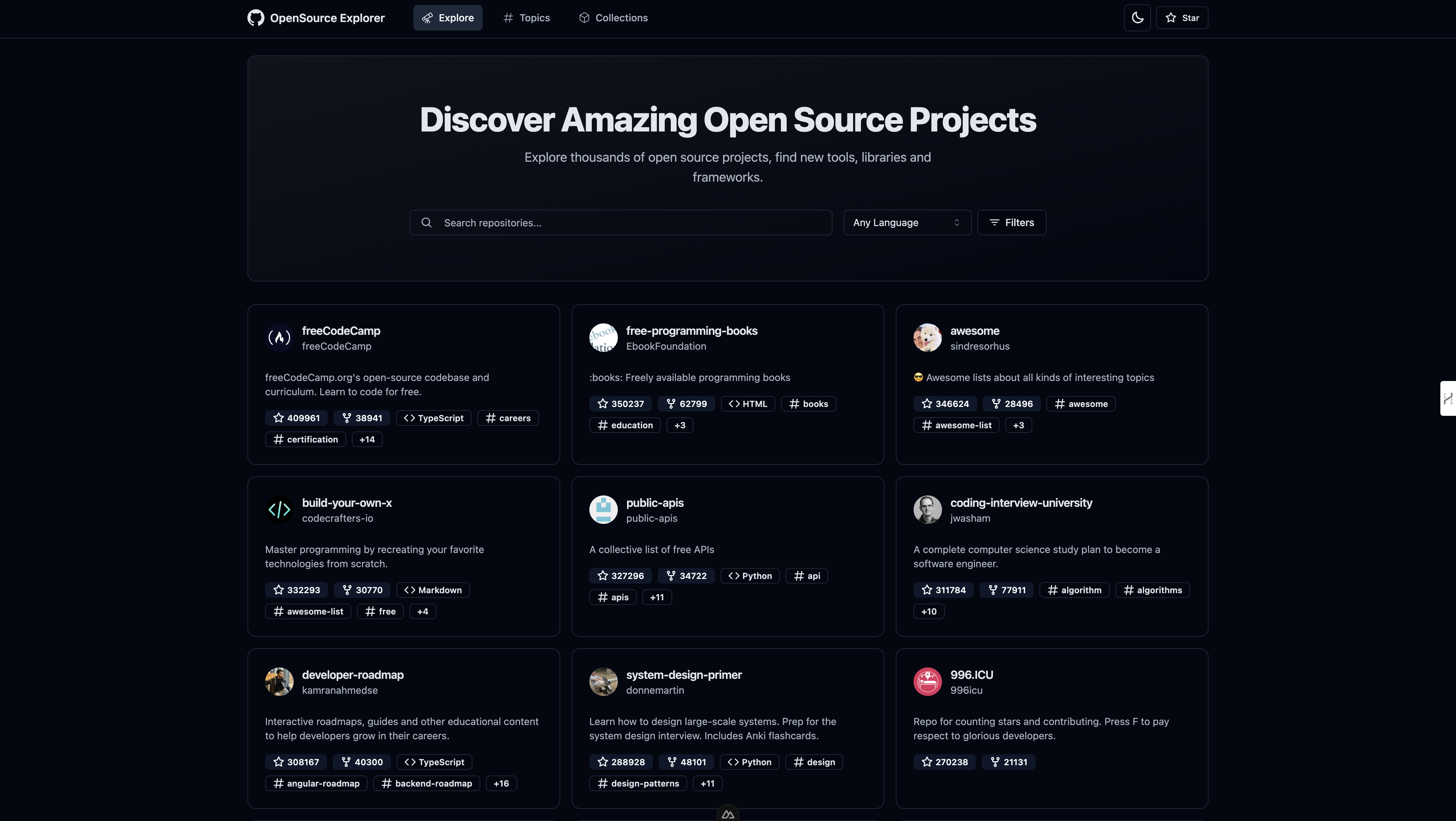Click the 28496 forks badge
The height and width of the screenshot is (821, 1456).
[1012, 404]
